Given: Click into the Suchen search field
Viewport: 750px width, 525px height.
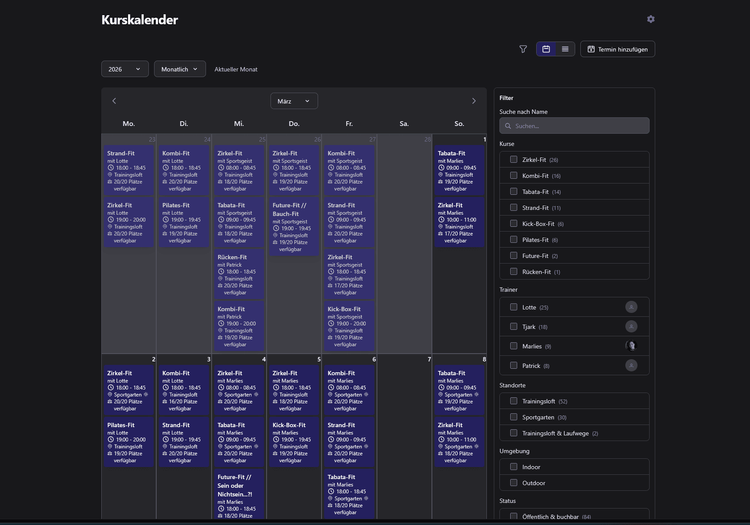Looking at the screenshot, I should pos(575,126).
